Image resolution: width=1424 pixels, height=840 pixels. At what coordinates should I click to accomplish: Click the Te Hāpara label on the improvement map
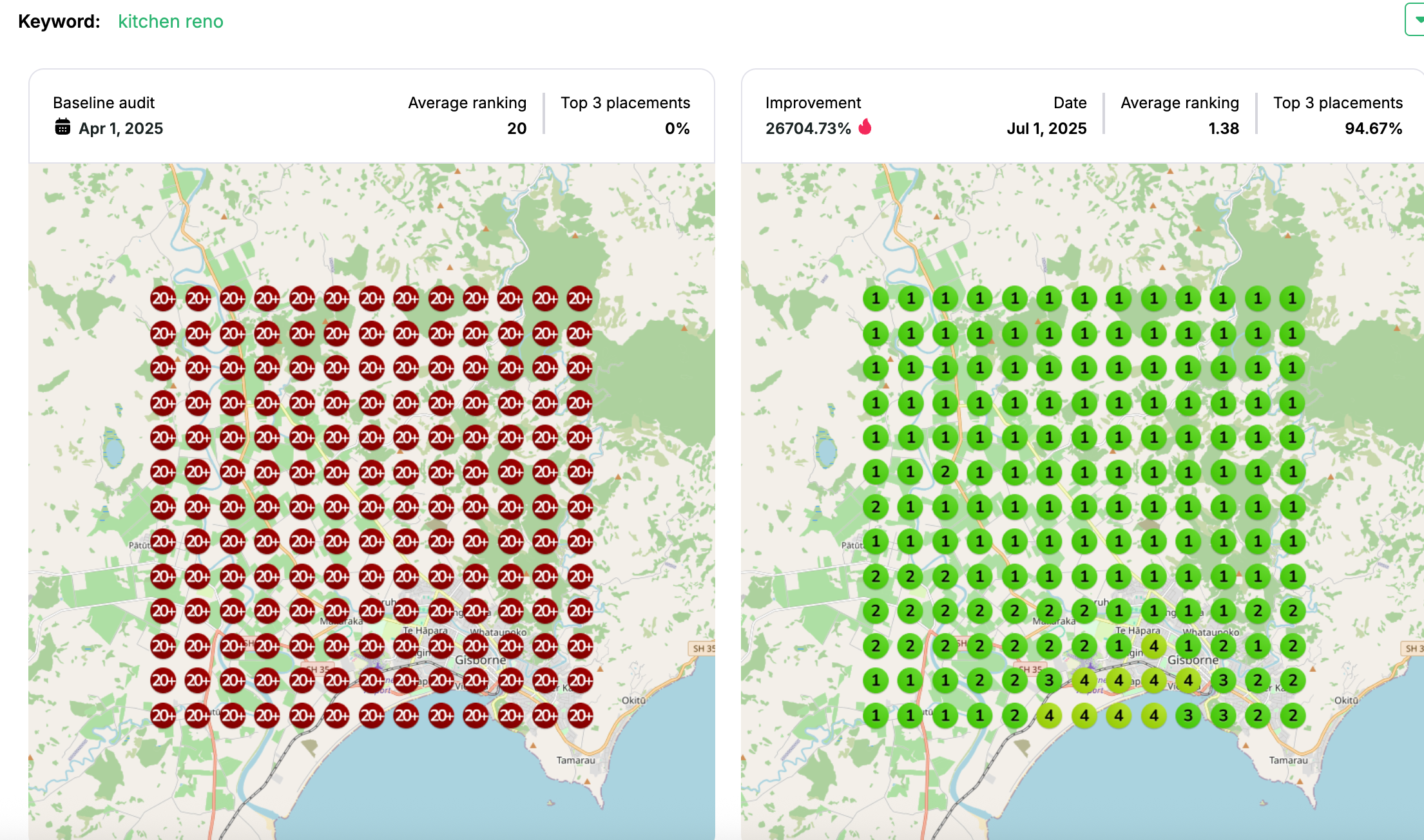1138,630
